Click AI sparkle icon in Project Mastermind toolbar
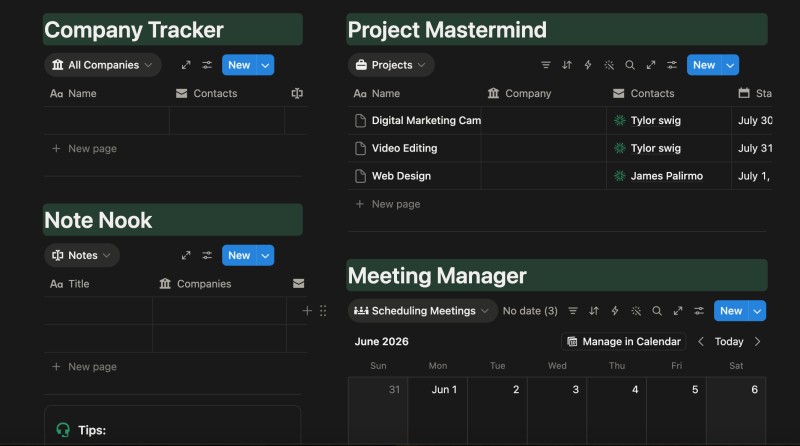The height and width of the screenshot is (446, 800). pyautogui.click(x=609, y=65)
